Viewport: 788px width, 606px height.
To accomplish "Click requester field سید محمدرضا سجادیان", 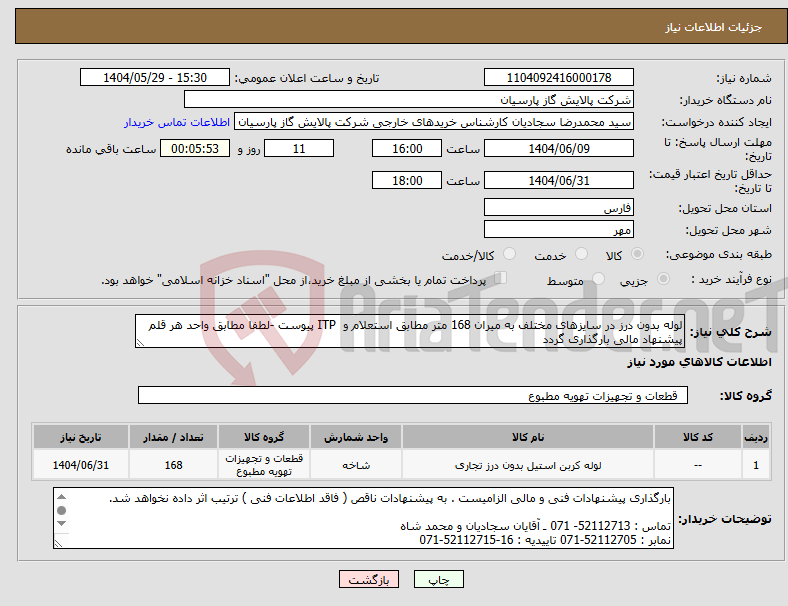I will pyautogui.click(x=434, y=122).
